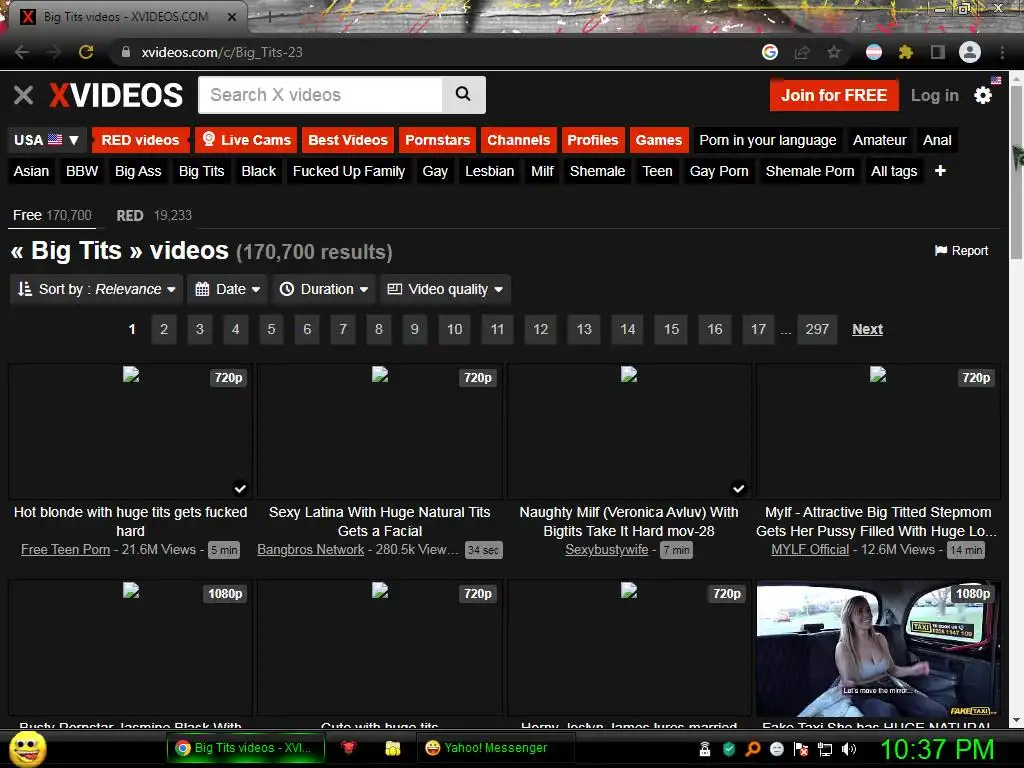Go to page 17 of results
This screenshot has height=768, width=1024.
click(x=758, y=329)
